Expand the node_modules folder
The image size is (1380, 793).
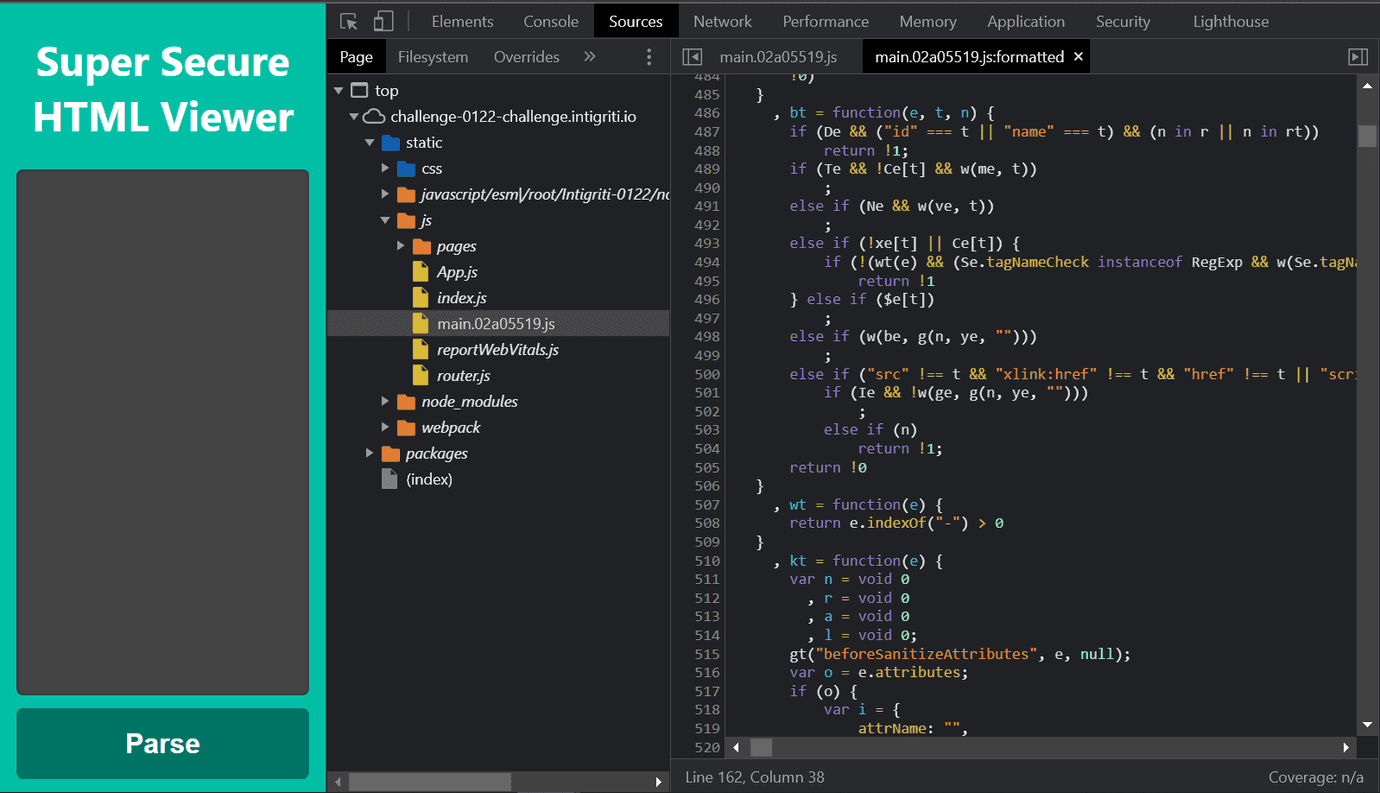(x=386, y=402)
